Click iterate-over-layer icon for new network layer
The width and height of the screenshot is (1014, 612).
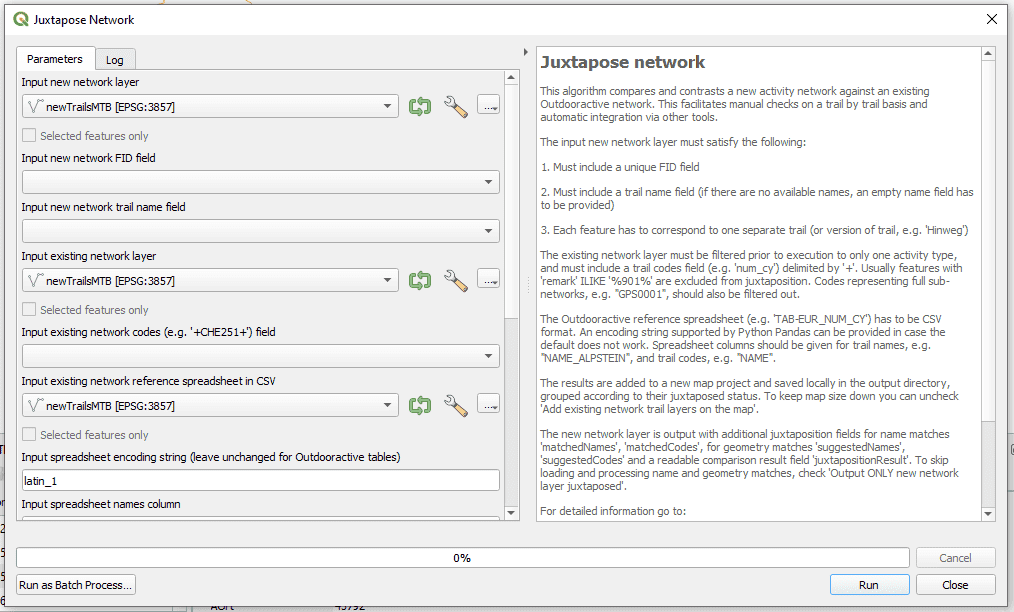pyautogui.click(x=420, y=106)
